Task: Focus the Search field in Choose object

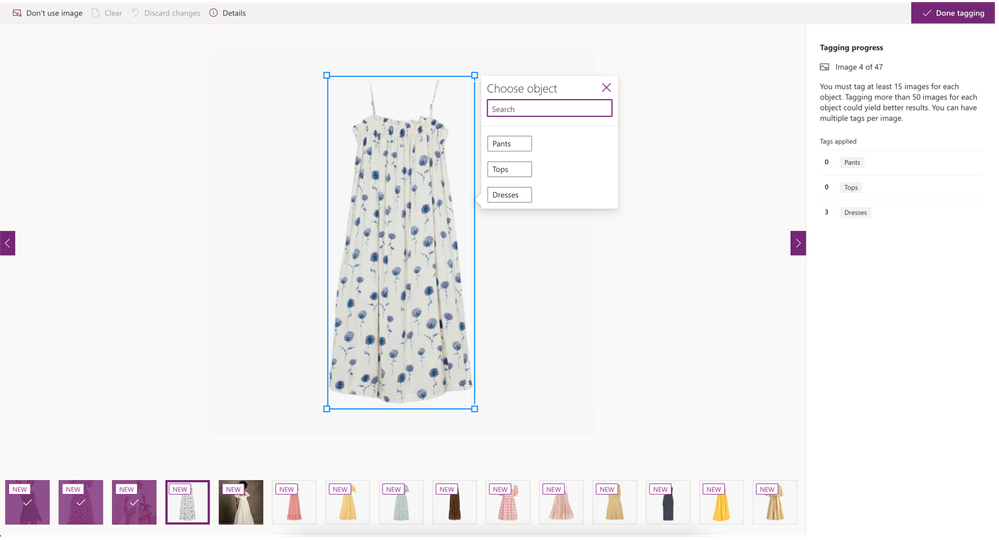Action: tap(549, 109)
